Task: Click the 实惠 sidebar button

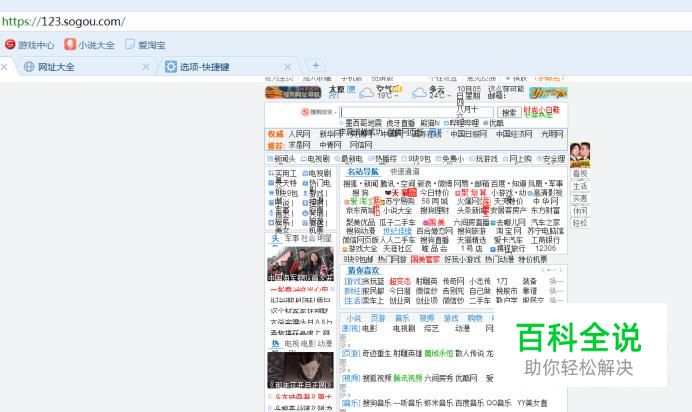Action: (x=580, y=199)
